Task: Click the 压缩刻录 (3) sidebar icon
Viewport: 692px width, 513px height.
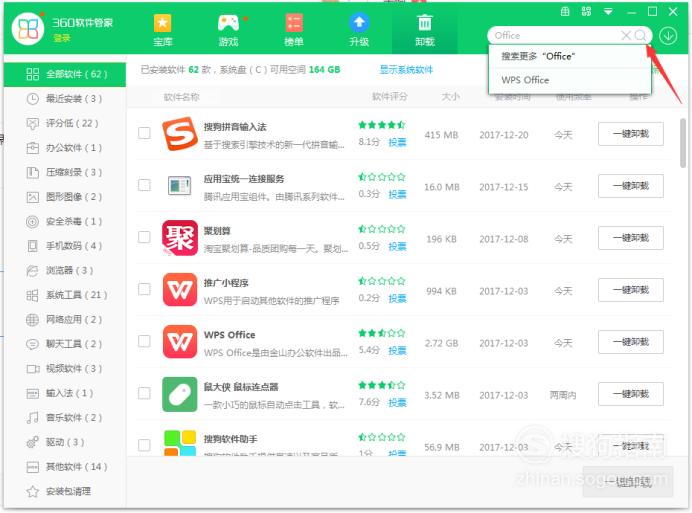Action: [33, 172]
